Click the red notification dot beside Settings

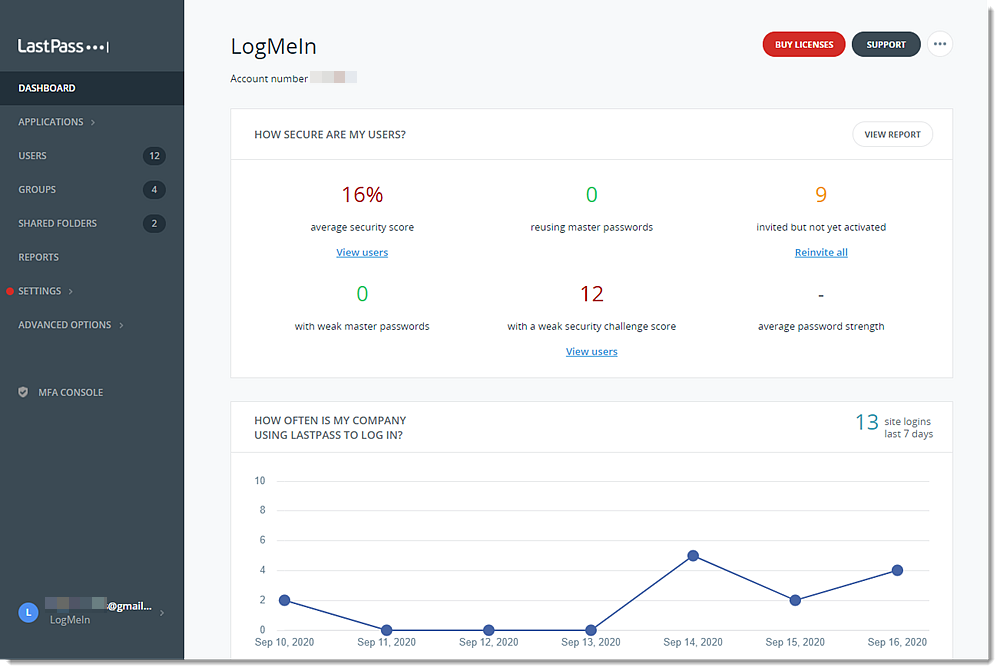(x=10, y=291)
